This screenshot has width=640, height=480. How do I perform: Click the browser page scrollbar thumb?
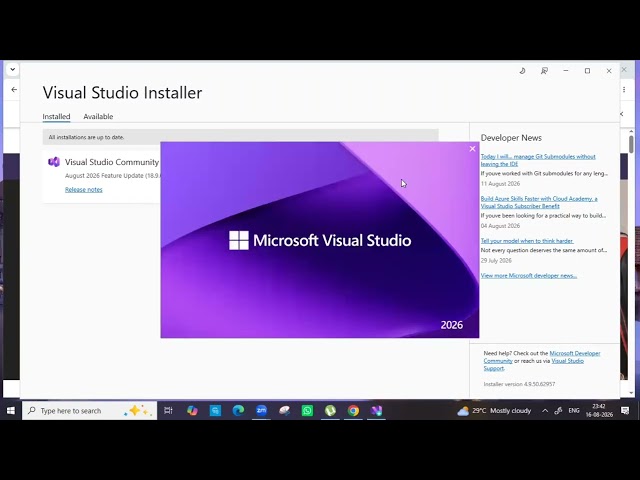[x=631, y=144]
